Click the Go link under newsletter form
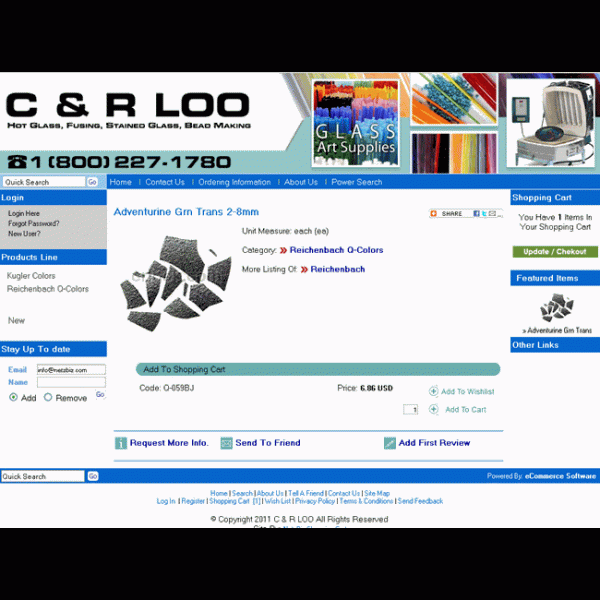The image size is (600, 600). 100,394
